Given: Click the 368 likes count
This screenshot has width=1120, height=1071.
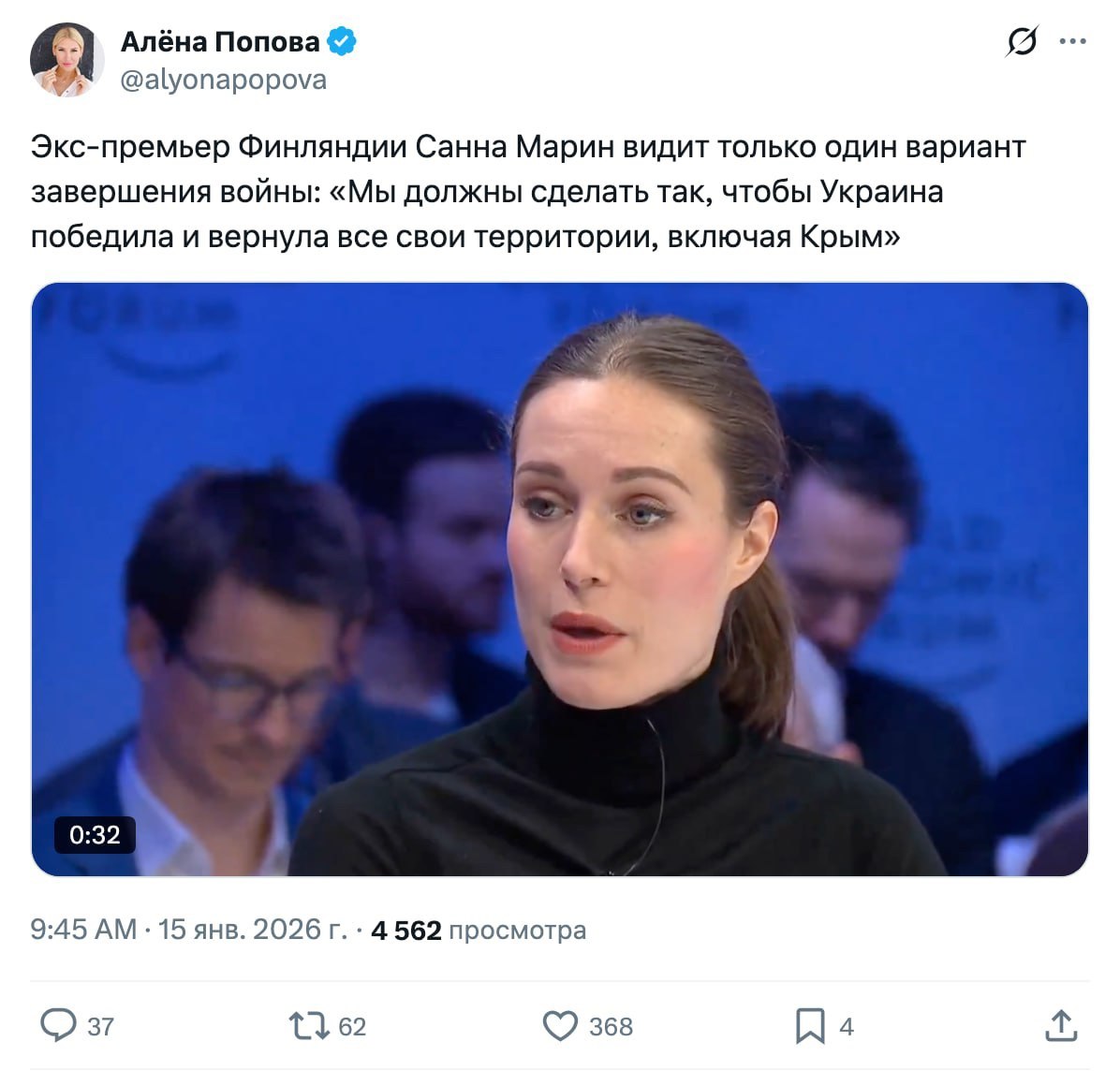Looking at the screenshot, I should click(x=611, y=1027).
